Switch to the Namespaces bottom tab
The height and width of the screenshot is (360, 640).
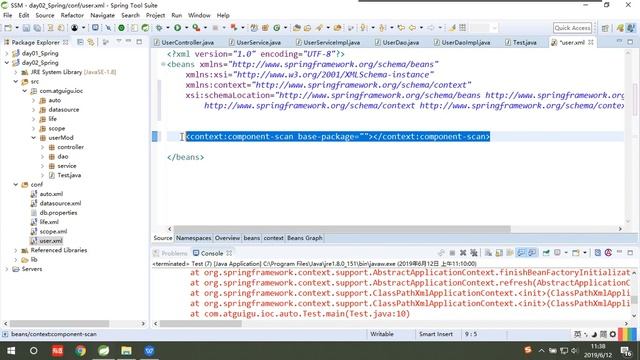193,238
